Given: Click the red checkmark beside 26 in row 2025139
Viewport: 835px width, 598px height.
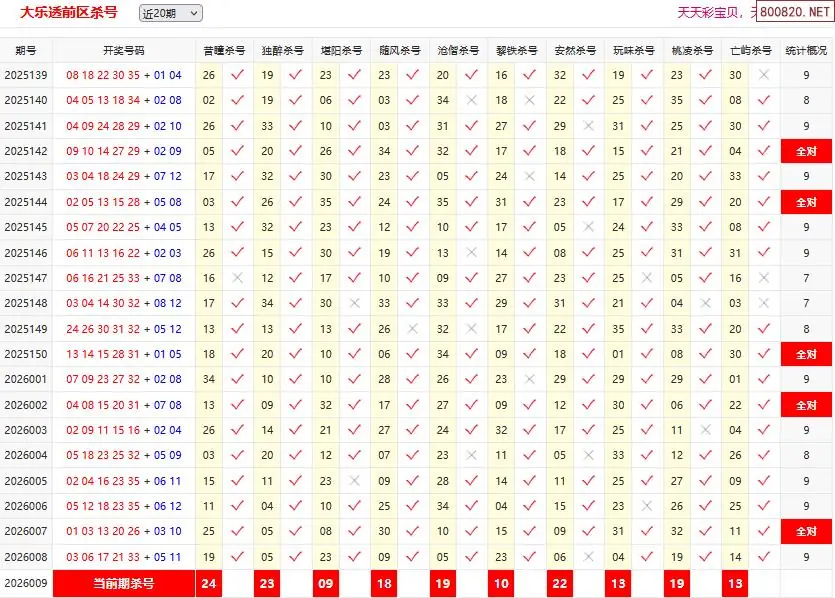Looking at the screenshot, I should click(x=237, y=75).
